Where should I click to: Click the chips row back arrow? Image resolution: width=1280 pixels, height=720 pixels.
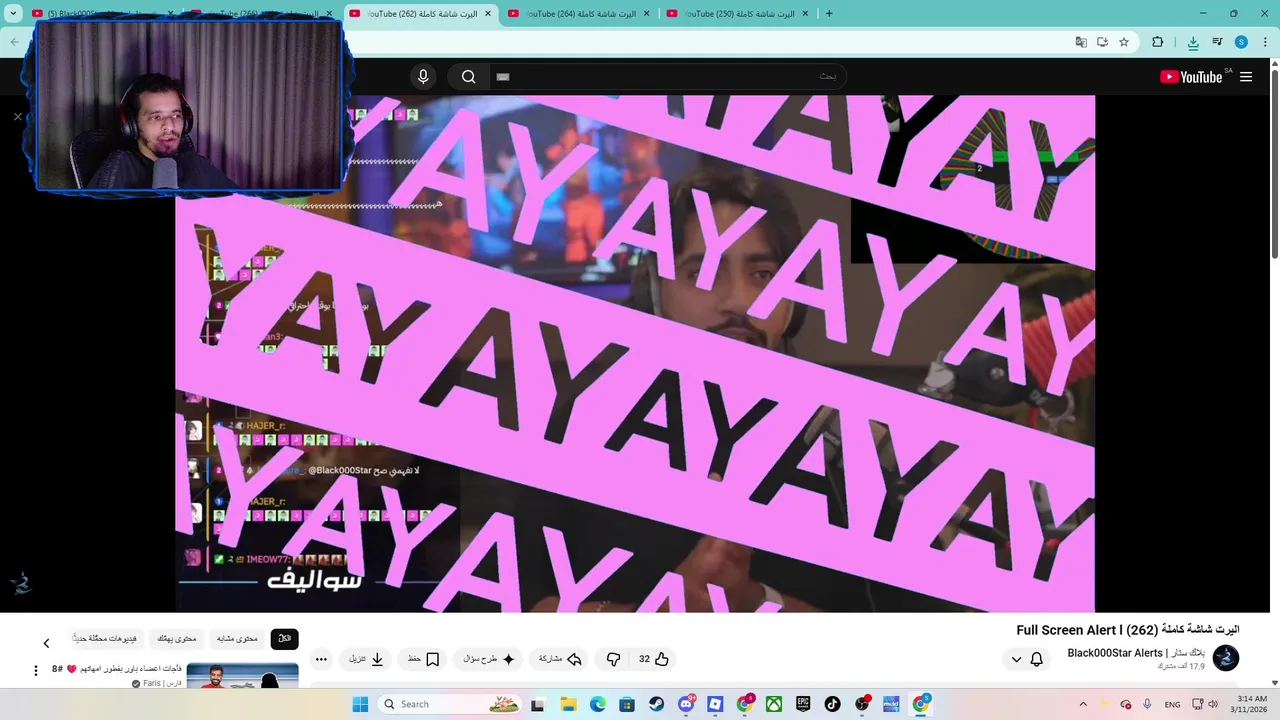click(x=46, y=643)
